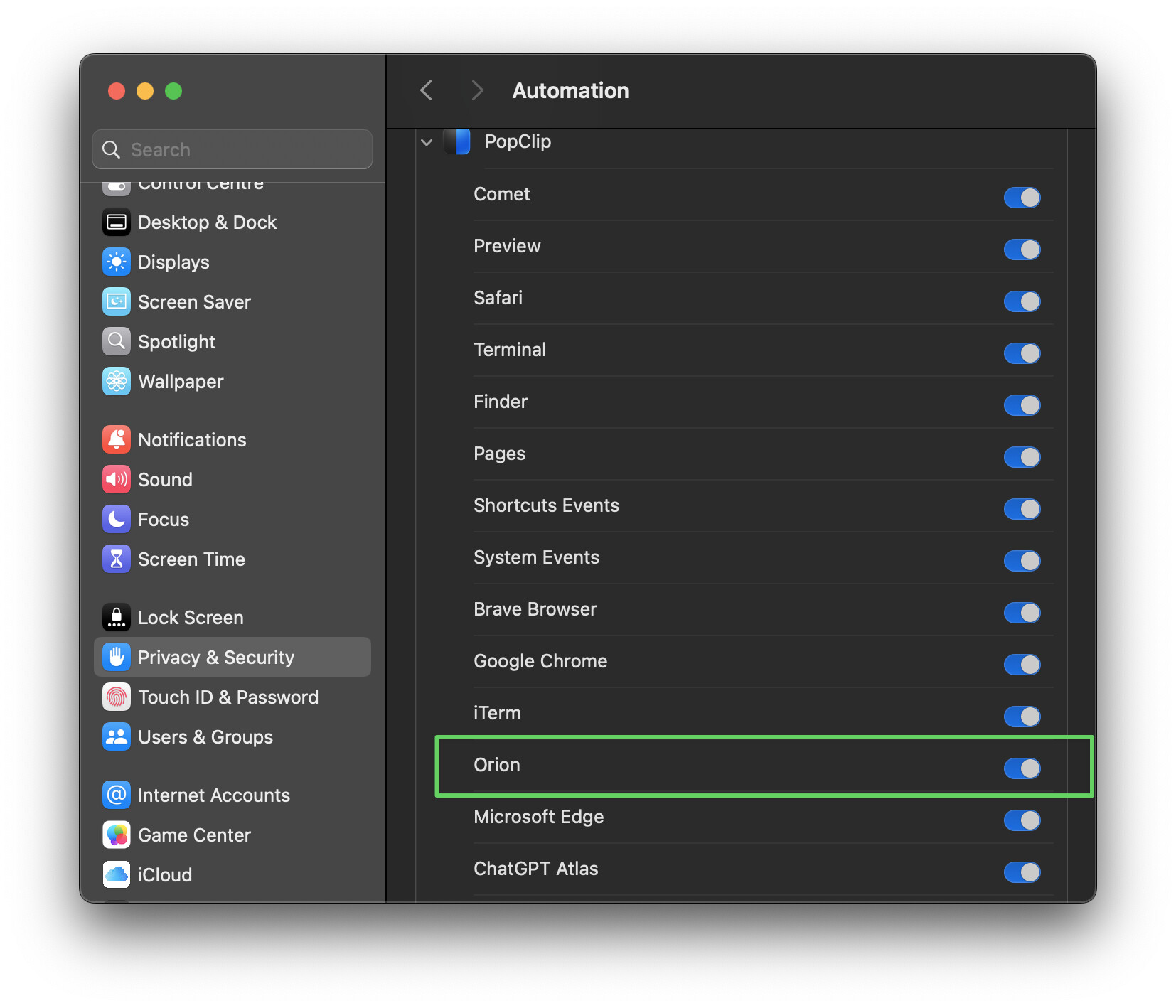Turn off Safari automation switch
The width and height of the screenshot is (1176, 1008).
tap(1022, 301)
